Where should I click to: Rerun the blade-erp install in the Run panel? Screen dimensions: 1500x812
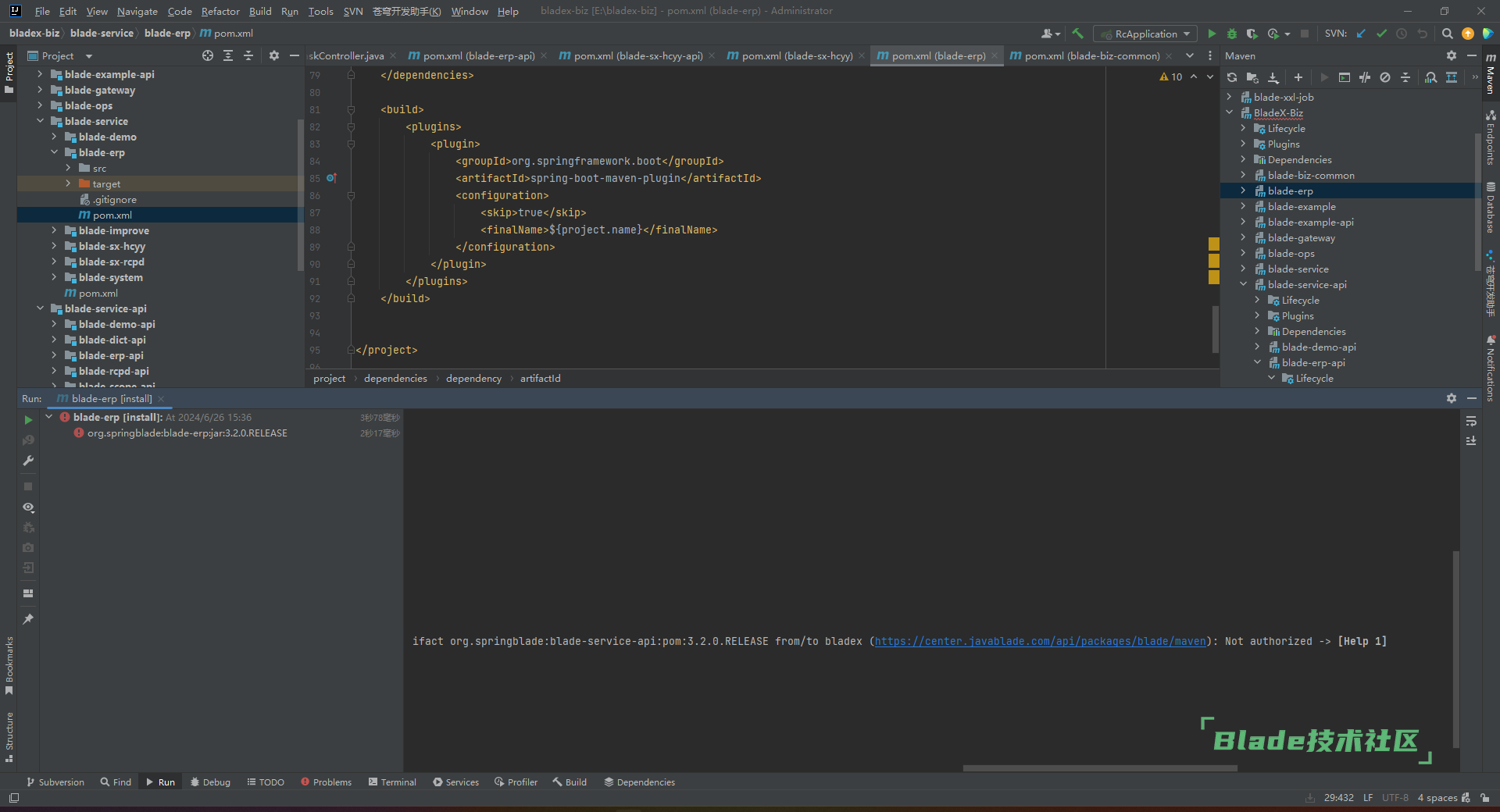[28, 420]
